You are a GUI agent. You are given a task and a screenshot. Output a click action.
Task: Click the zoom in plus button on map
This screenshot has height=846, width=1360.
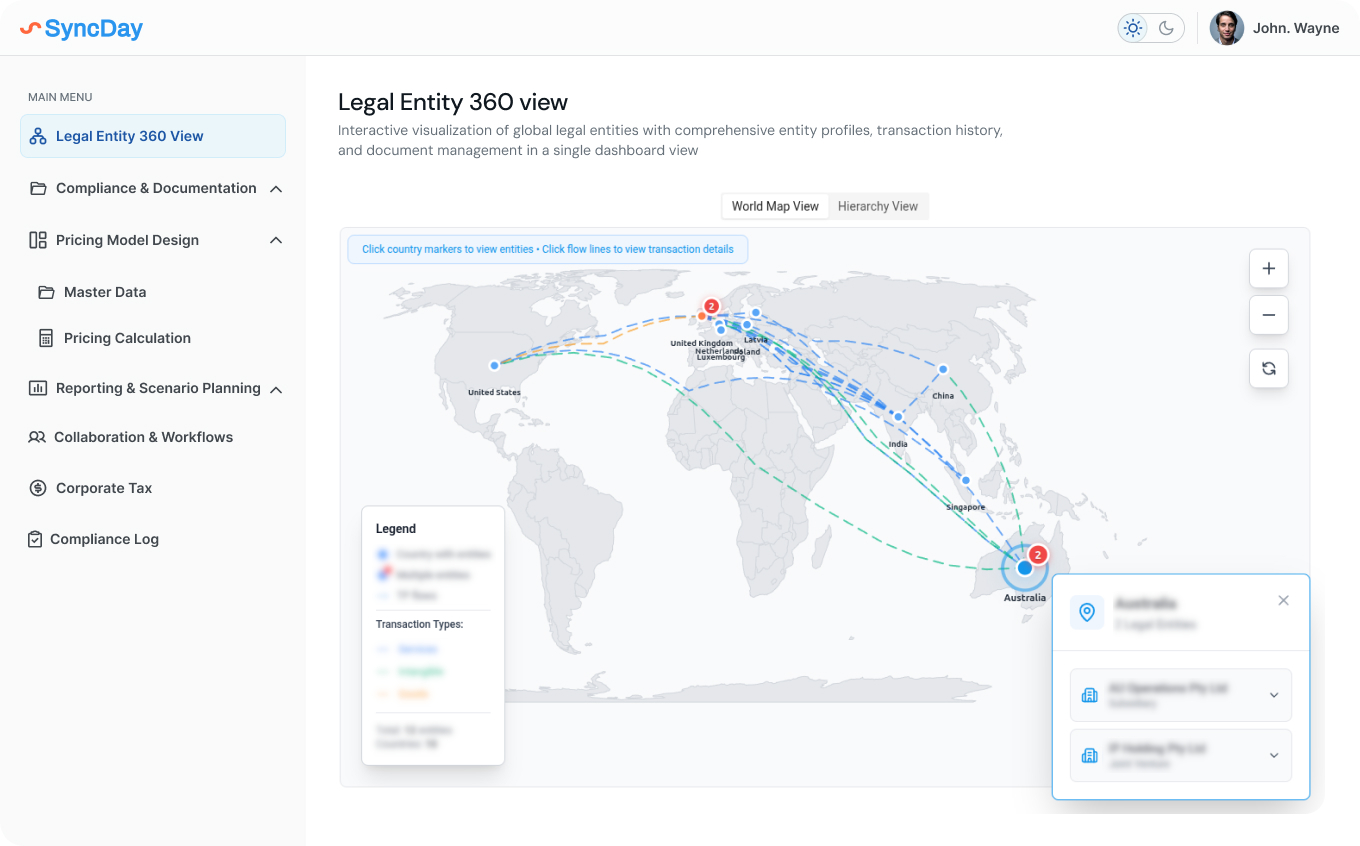1268,268
